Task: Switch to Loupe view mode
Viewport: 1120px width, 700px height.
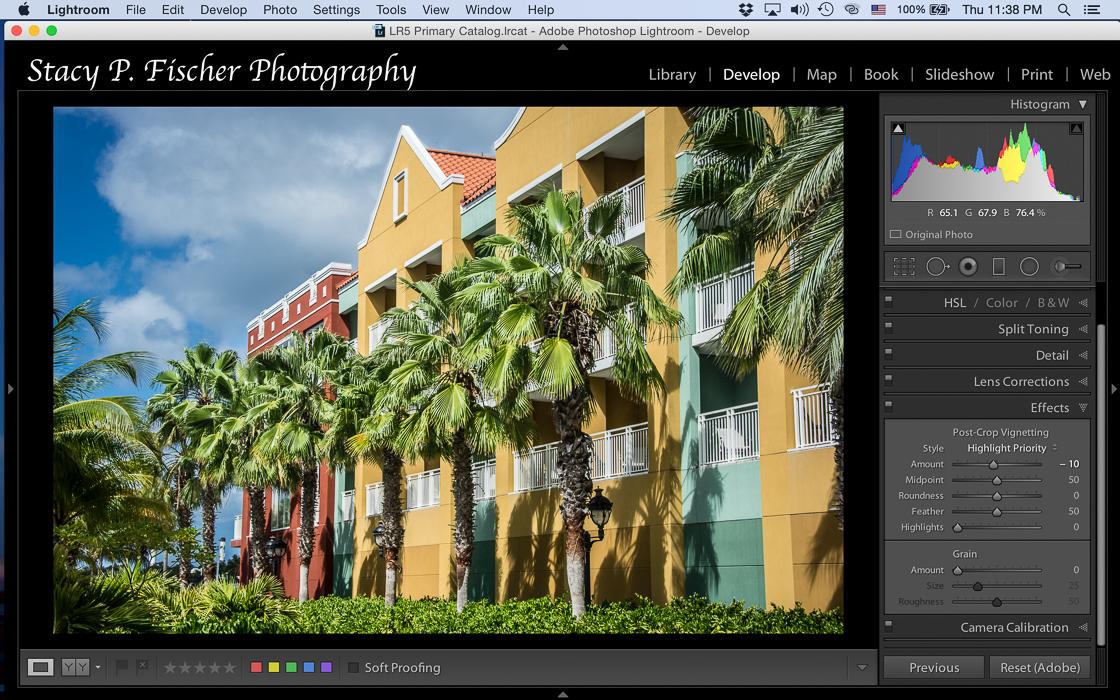Action: pos(40,667)
